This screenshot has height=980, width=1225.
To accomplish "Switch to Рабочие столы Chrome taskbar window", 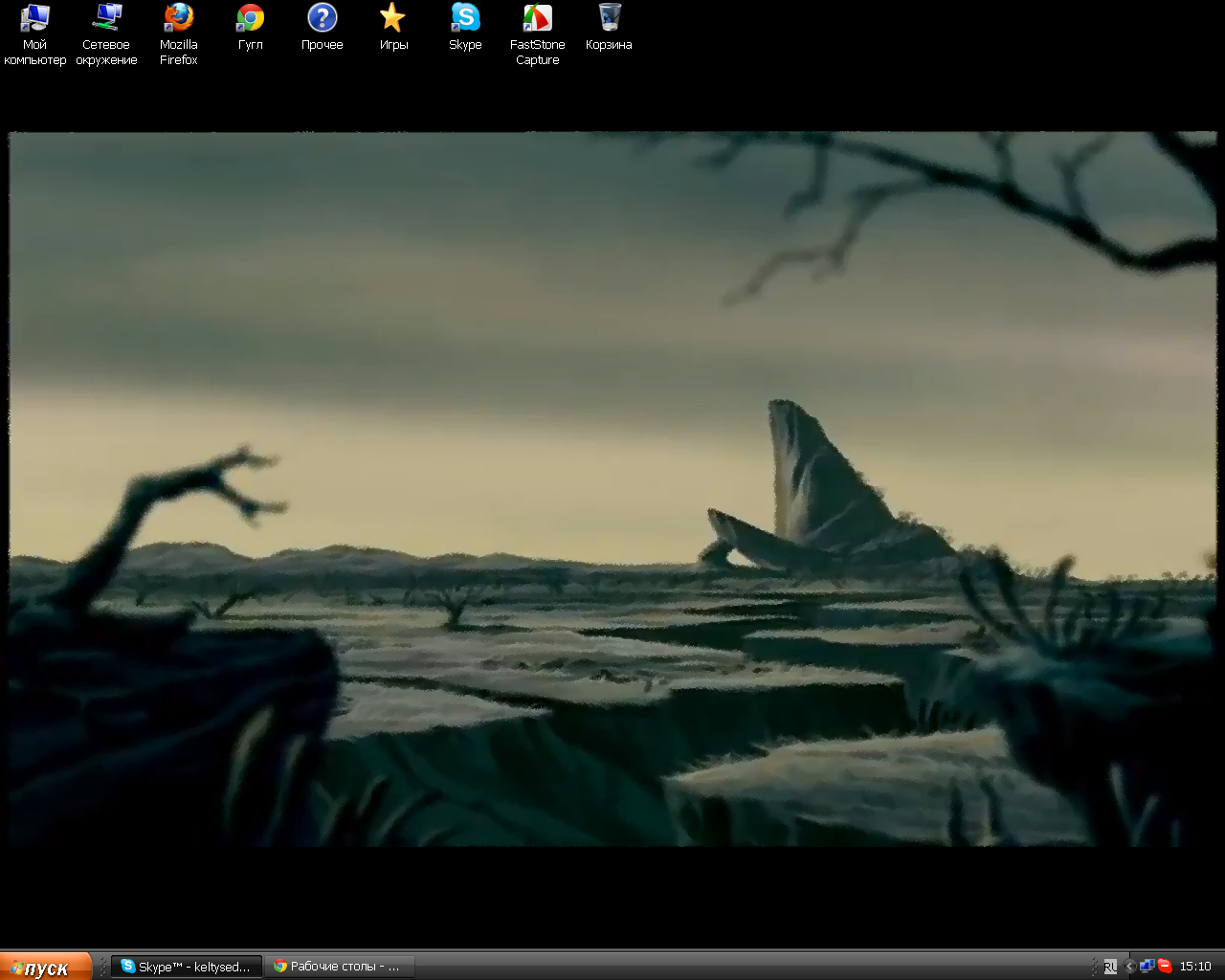I will tap(340, 967).
